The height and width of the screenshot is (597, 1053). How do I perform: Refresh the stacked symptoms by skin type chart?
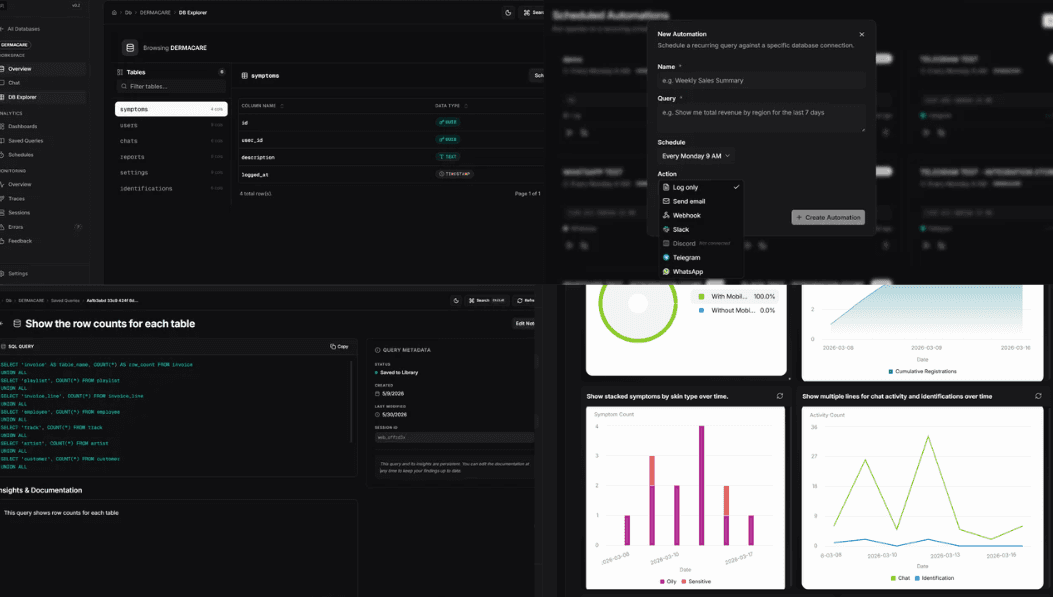(x=780, y=396)
